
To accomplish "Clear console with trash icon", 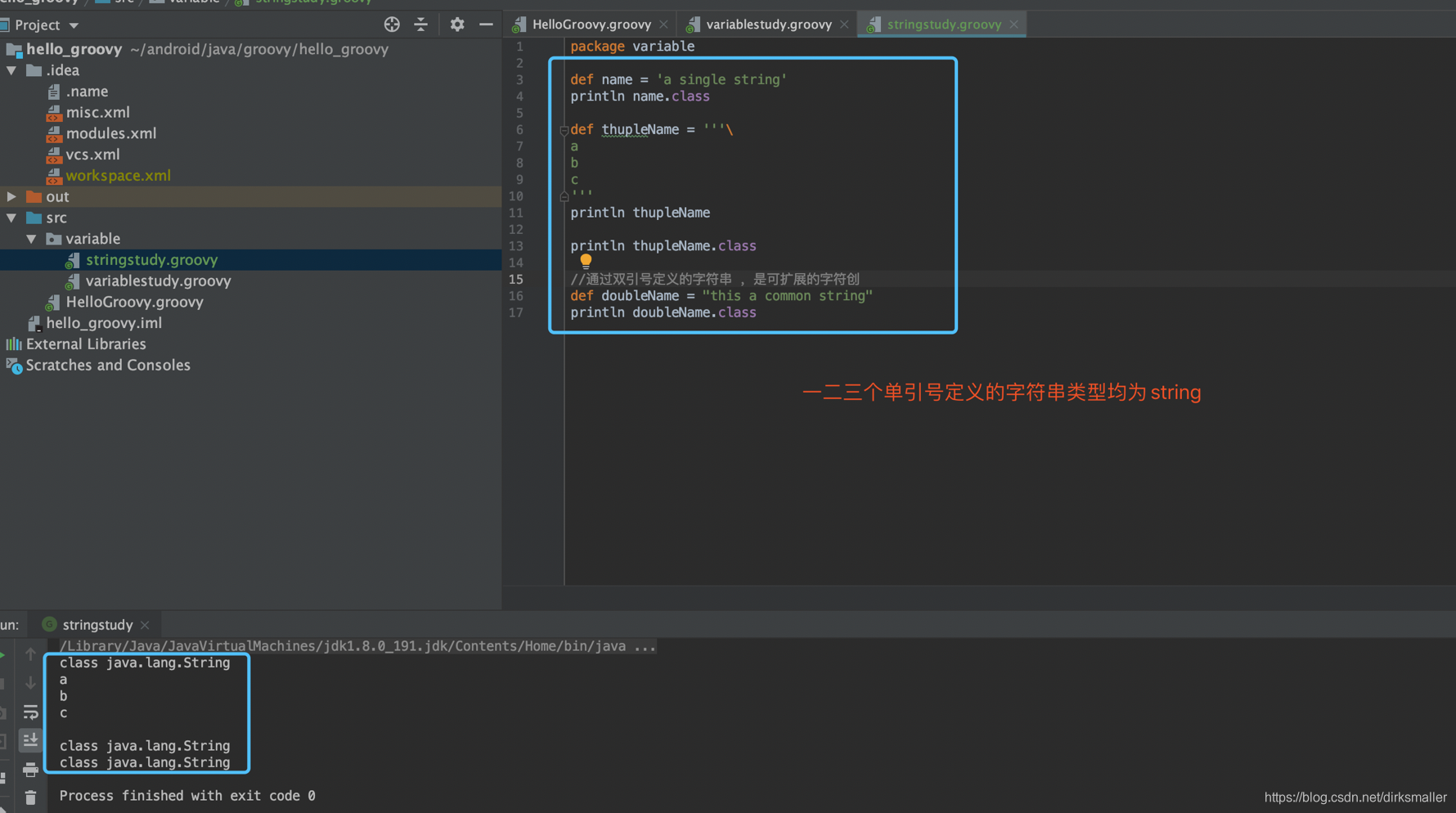I will point(30,797).
